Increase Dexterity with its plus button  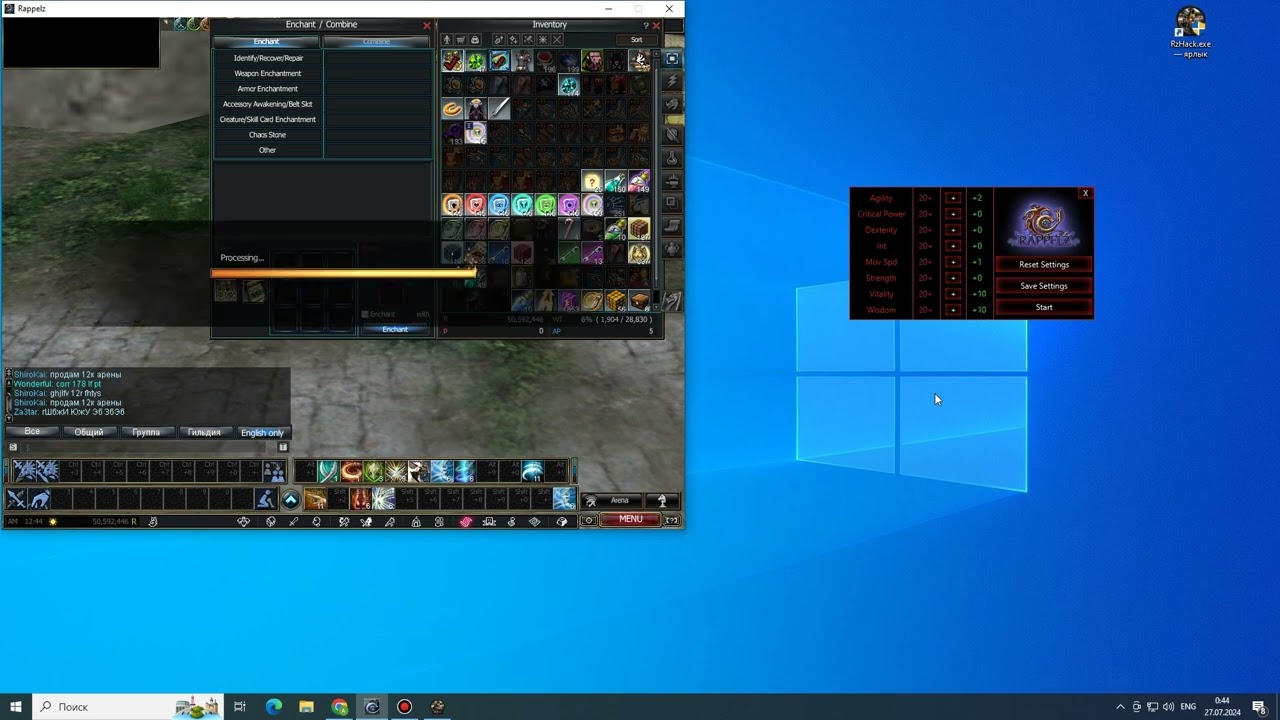[953, 230]
